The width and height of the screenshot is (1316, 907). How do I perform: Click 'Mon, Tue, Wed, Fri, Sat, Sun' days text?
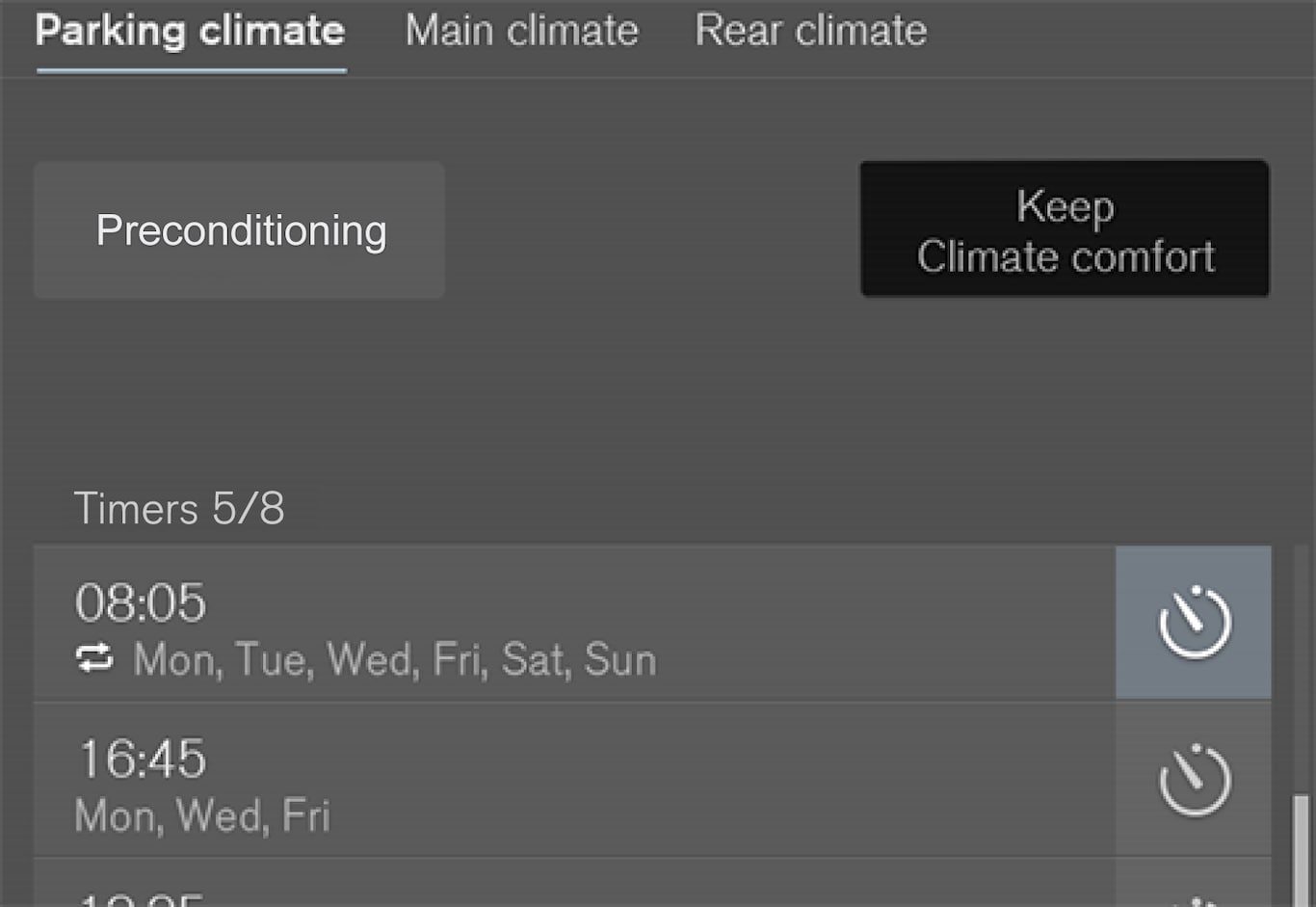(x=395, y=660)
